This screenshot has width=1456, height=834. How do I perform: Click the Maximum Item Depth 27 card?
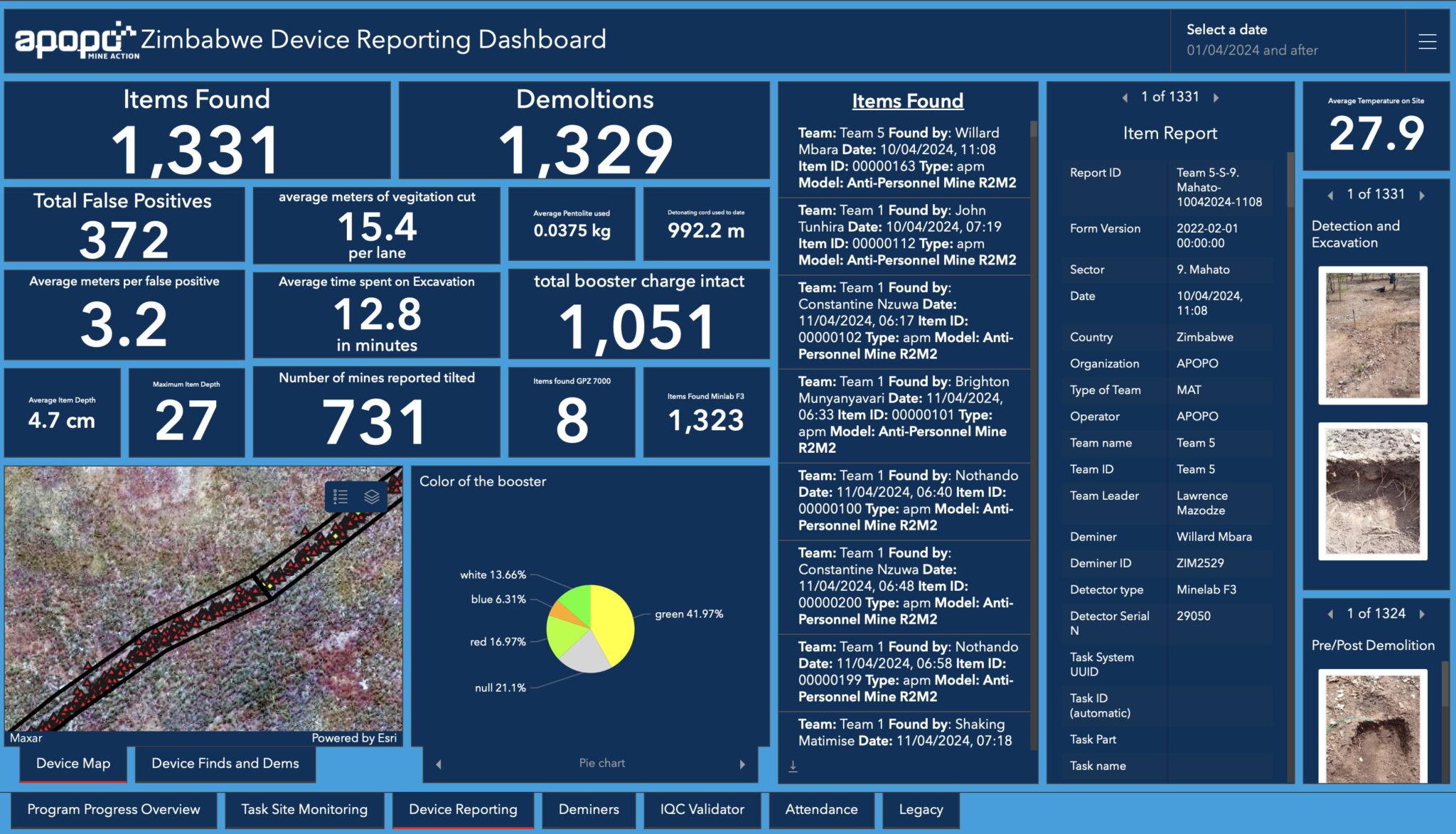tap(186, 412)
